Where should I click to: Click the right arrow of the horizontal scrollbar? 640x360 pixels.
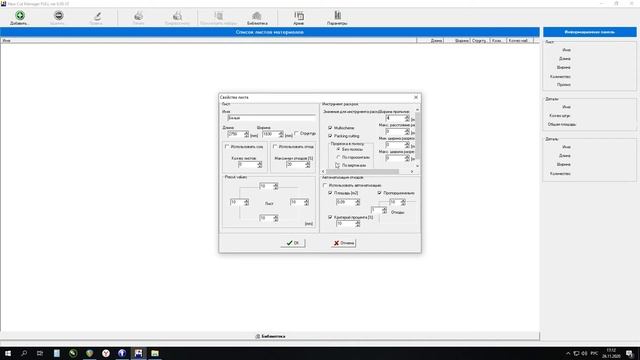pos(411,172)
